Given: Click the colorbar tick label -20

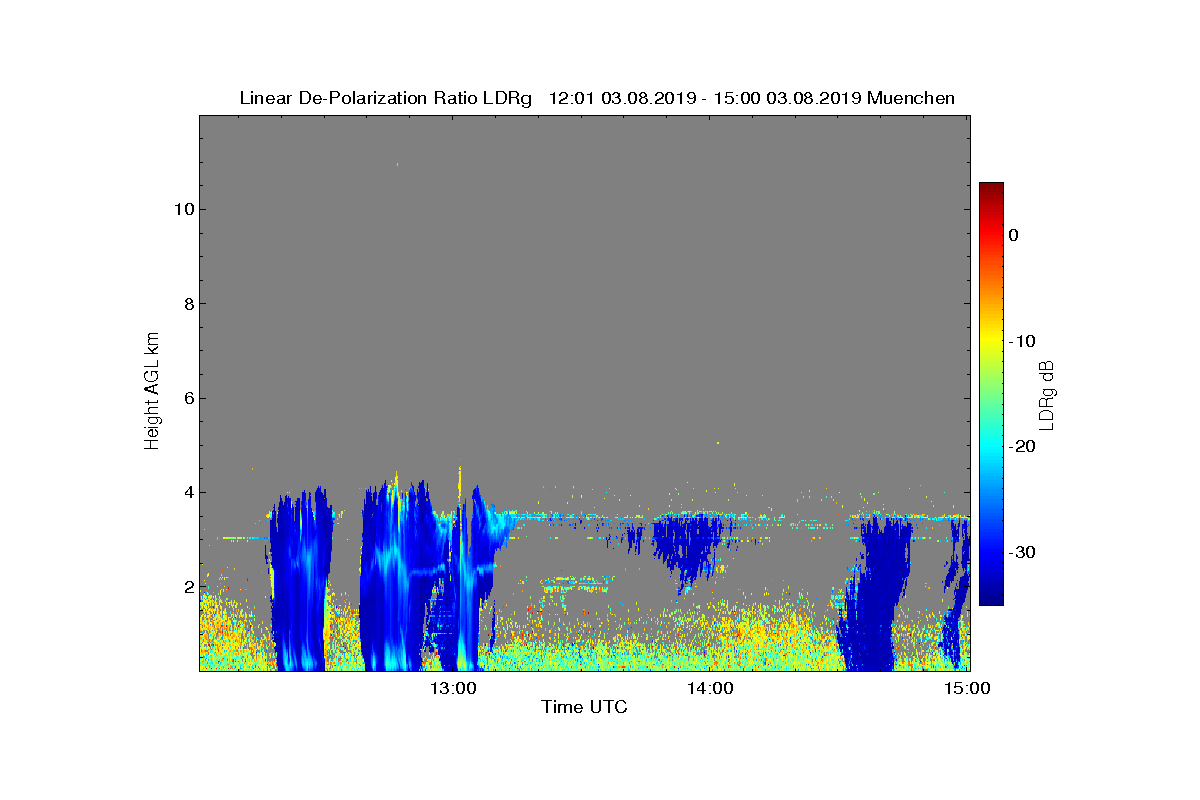Looking at the screenshot, I should click(1022, 447).
